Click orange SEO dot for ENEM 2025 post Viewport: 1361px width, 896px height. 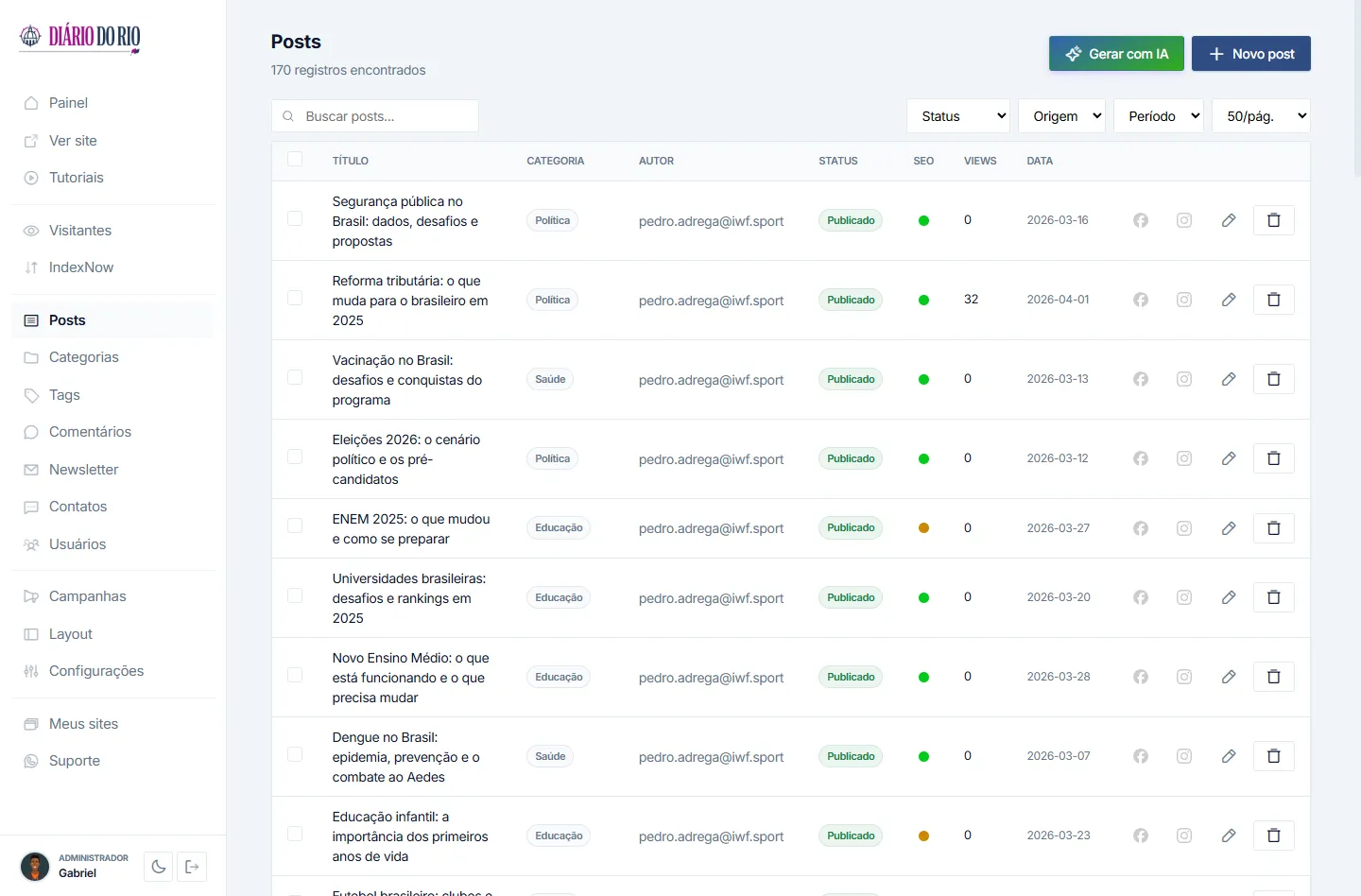923,528
